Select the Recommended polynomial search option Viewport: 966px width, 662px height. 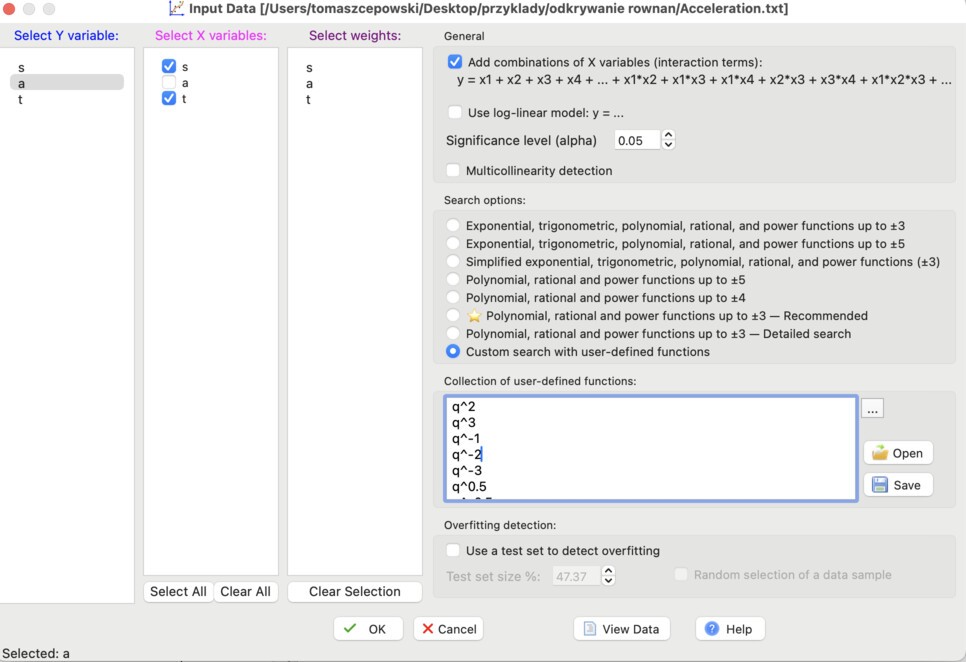[x=455, y=316]
